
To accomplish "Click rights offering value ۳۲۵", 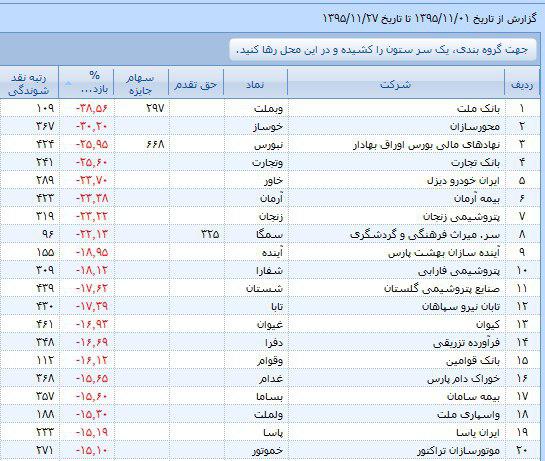I will (210, 234).
